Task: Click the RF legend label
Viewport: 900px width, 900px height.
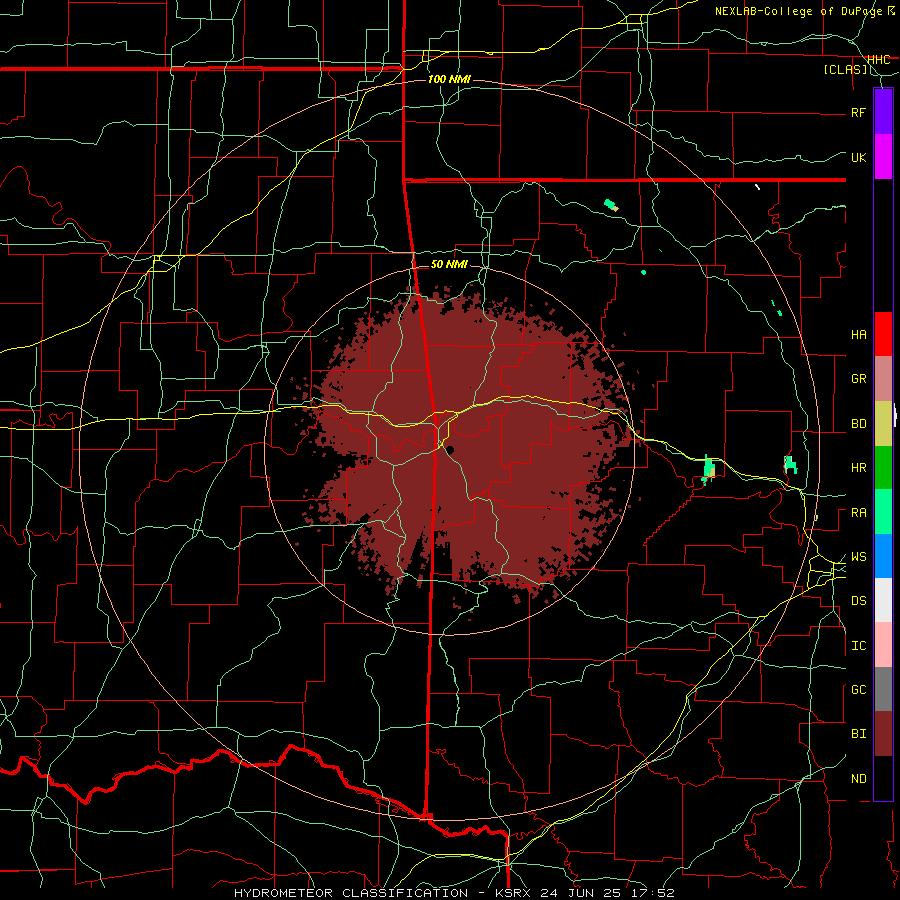Action: pyautogui.click(x=859, y=112)
